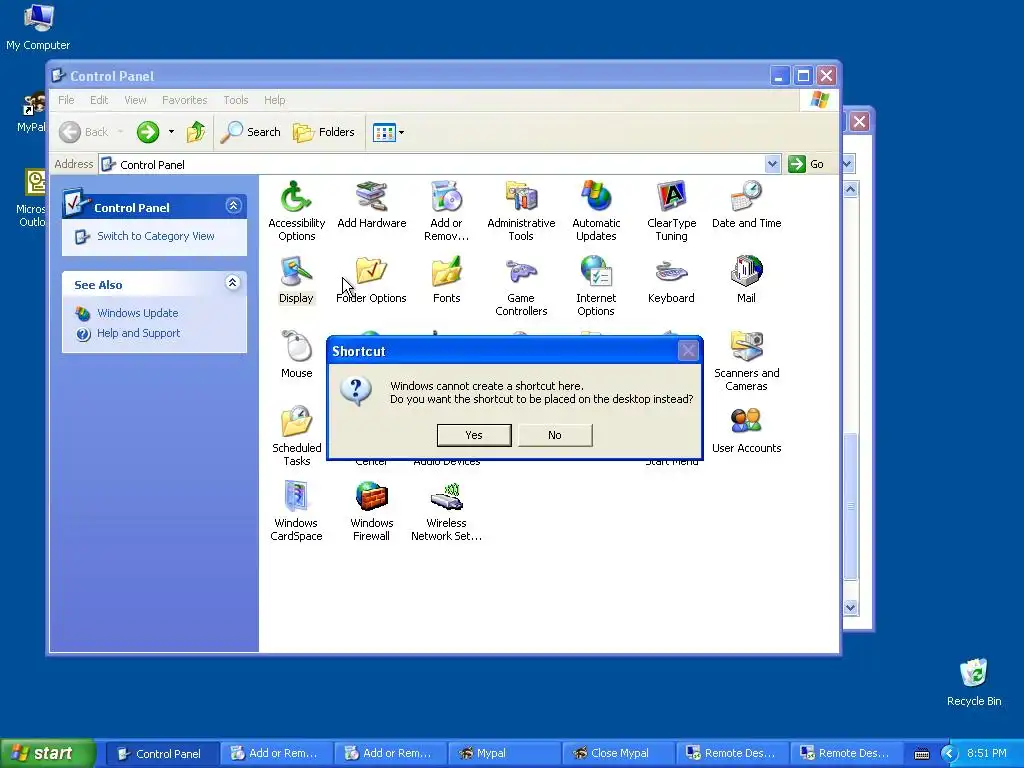Image resolution: width=1024 pixels, height=768 pixels.
Task: Open the Favorites menu
Action: pyautogui.click(x=184, y=100)
